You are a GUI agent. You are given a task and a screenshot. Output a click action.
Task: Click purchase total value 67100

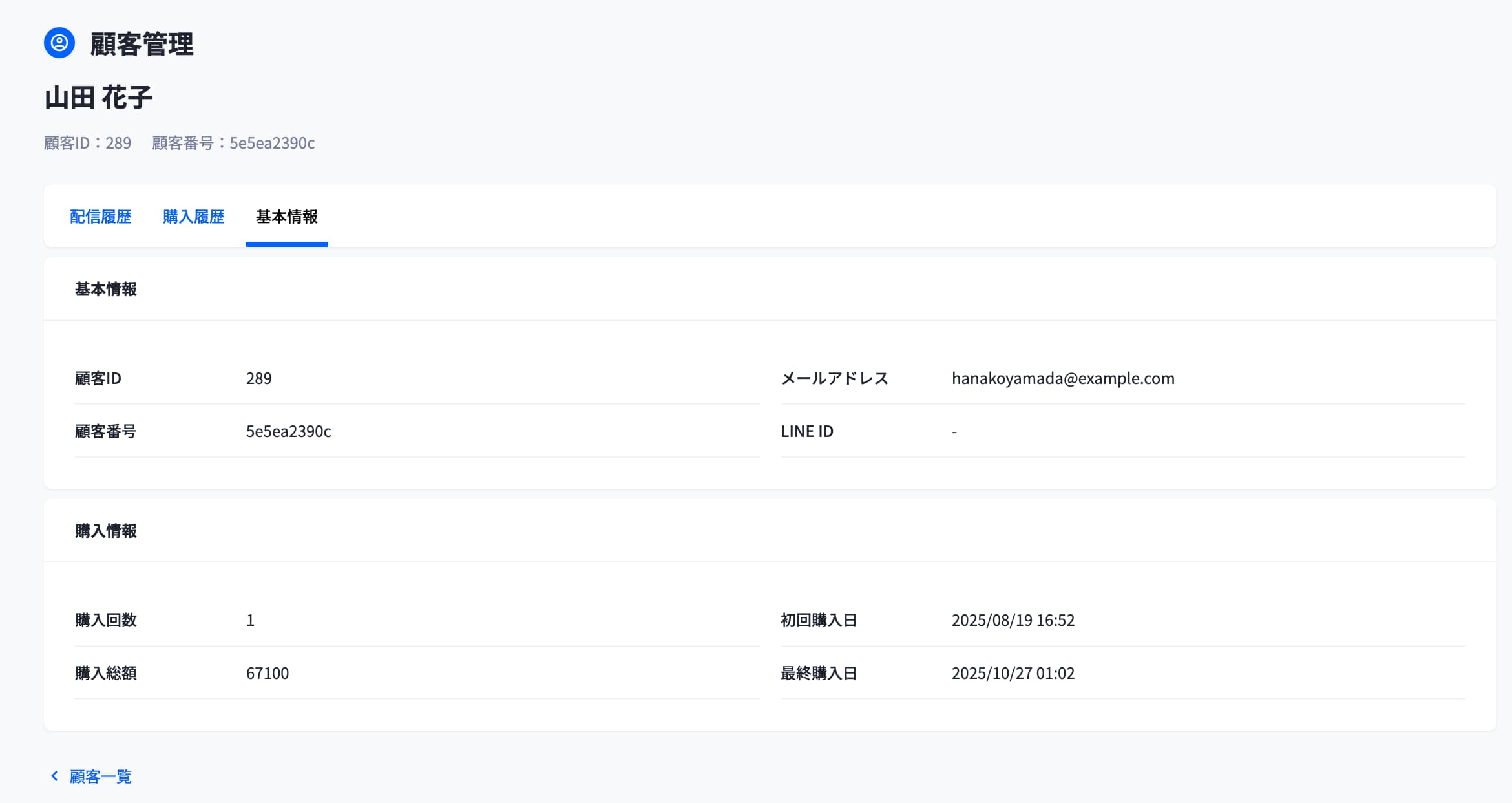point(268,673)
